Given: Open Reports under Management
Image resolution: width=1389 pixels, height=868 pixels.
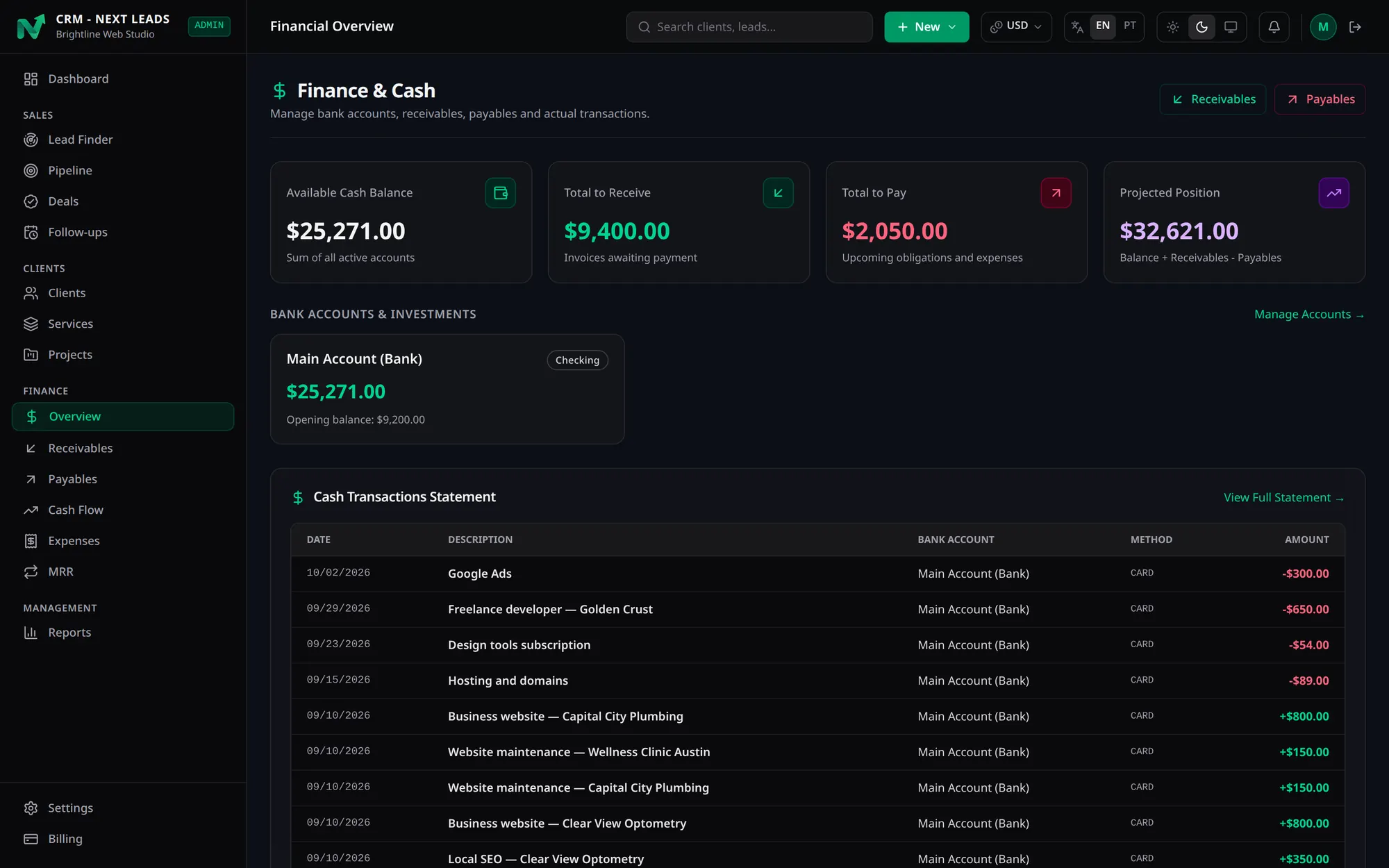Looking at the screenshot, I should (x=123, y=633).
